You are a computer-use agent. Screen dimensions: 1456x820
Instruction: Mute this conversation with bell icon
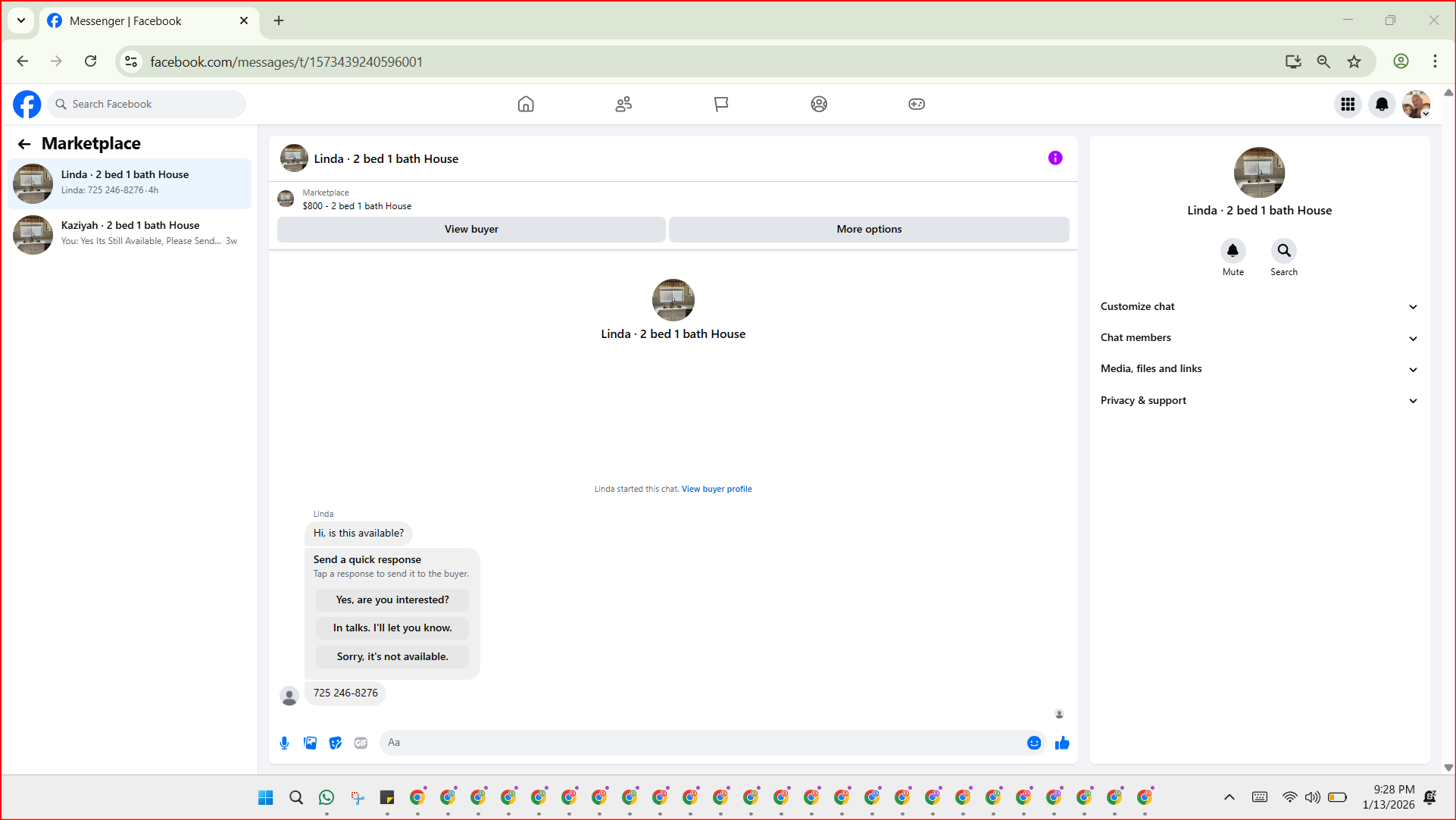point(1233,251)
